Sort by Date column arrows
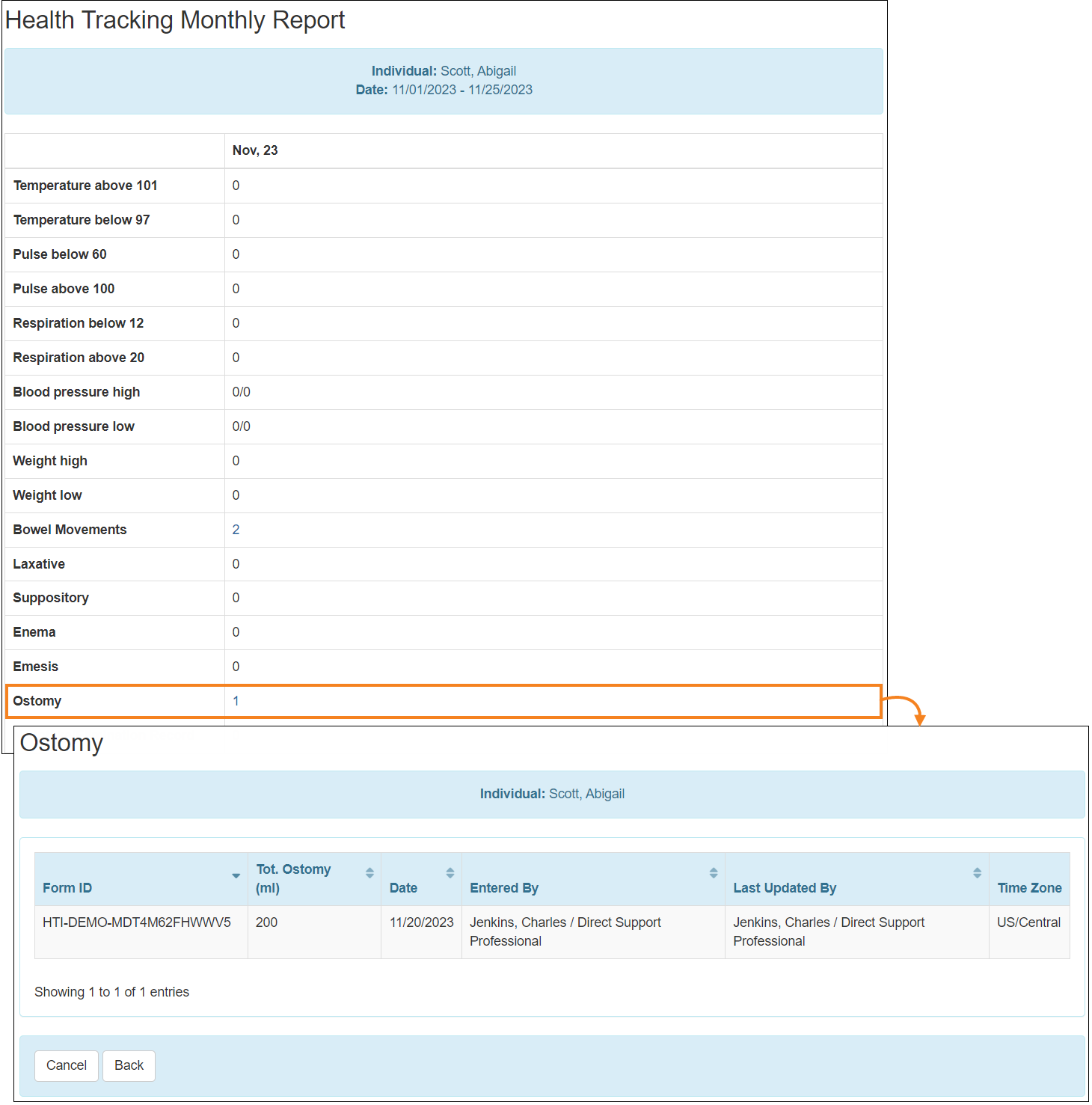This screenshot has width=1092, height=1105. coord(450,872)
